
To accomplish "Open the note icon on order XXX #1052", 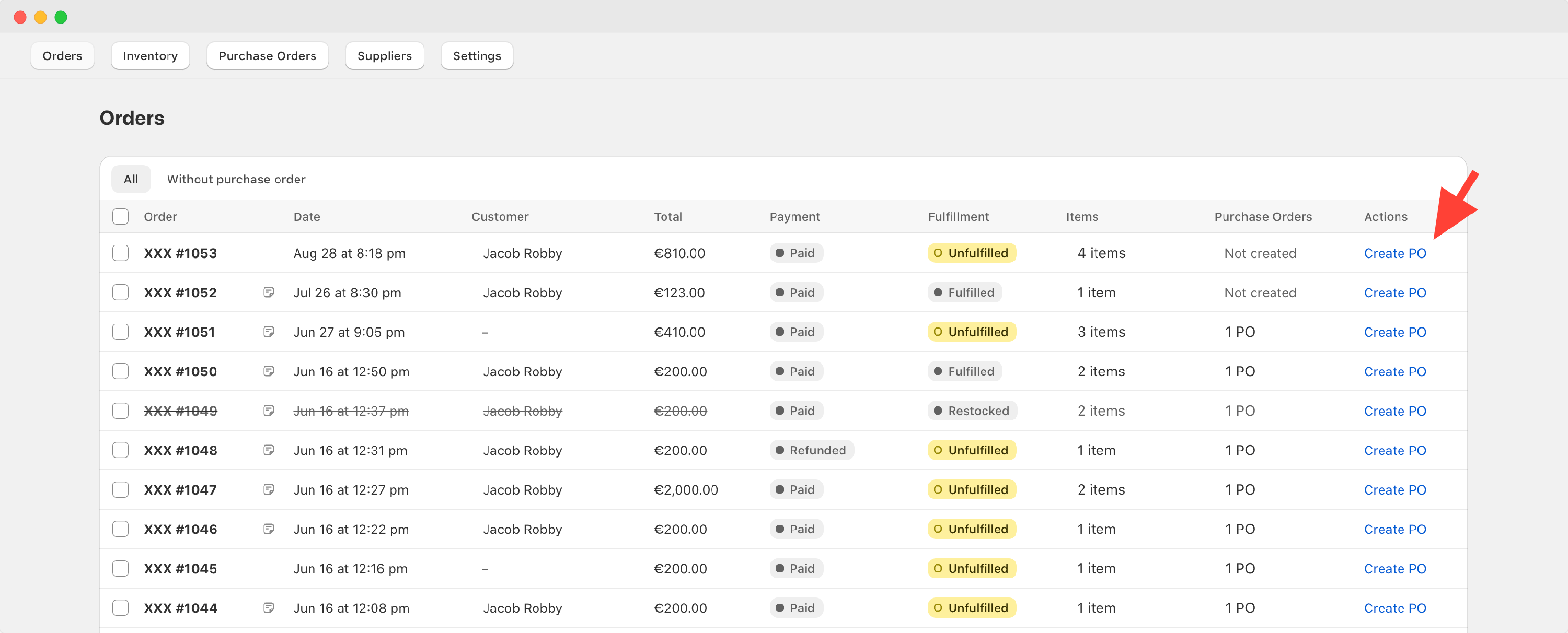I will tap(269, 292).
